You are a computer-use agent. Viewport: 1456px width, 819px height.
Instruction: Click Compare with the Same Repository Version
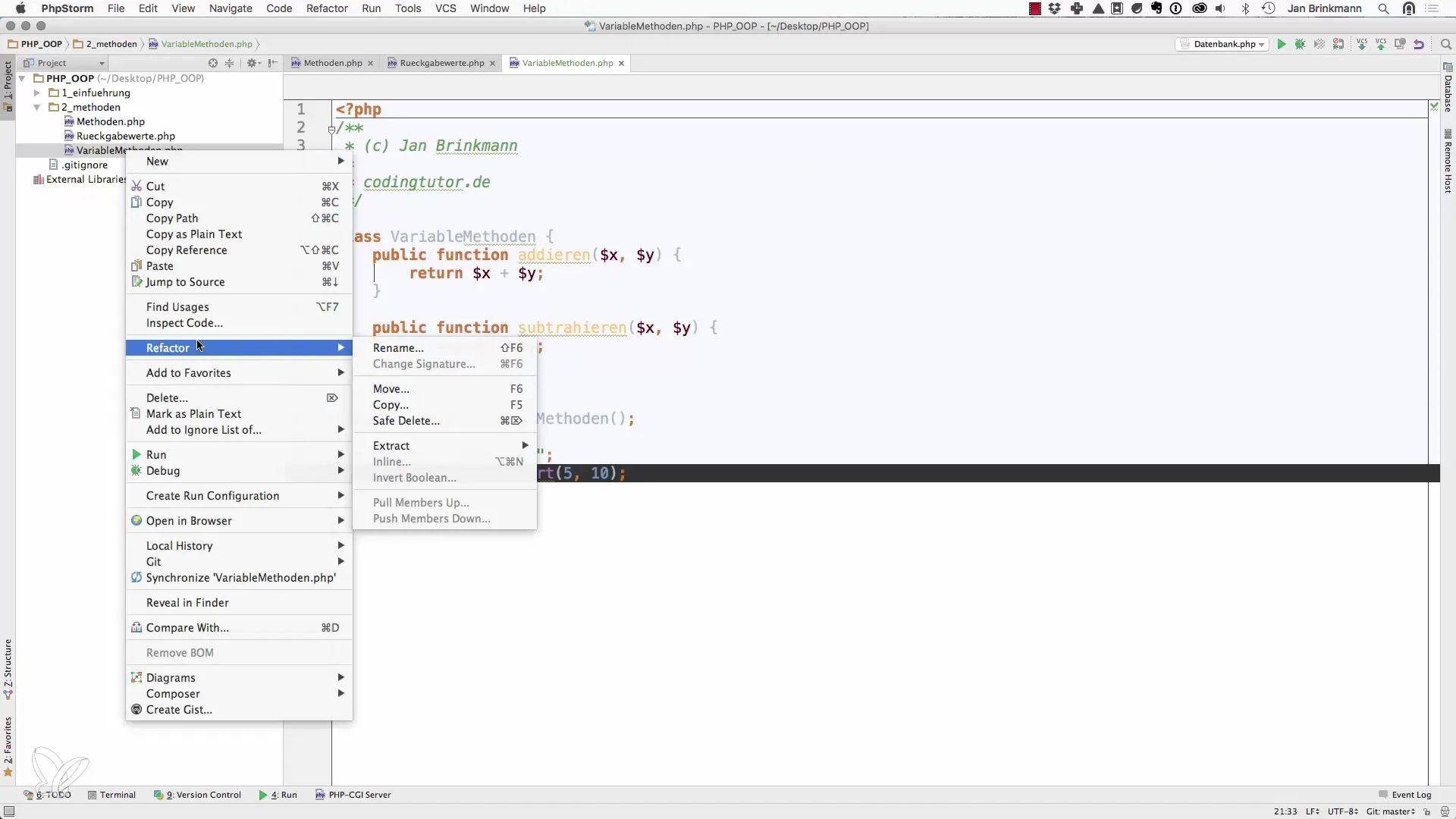[1400, 44]
